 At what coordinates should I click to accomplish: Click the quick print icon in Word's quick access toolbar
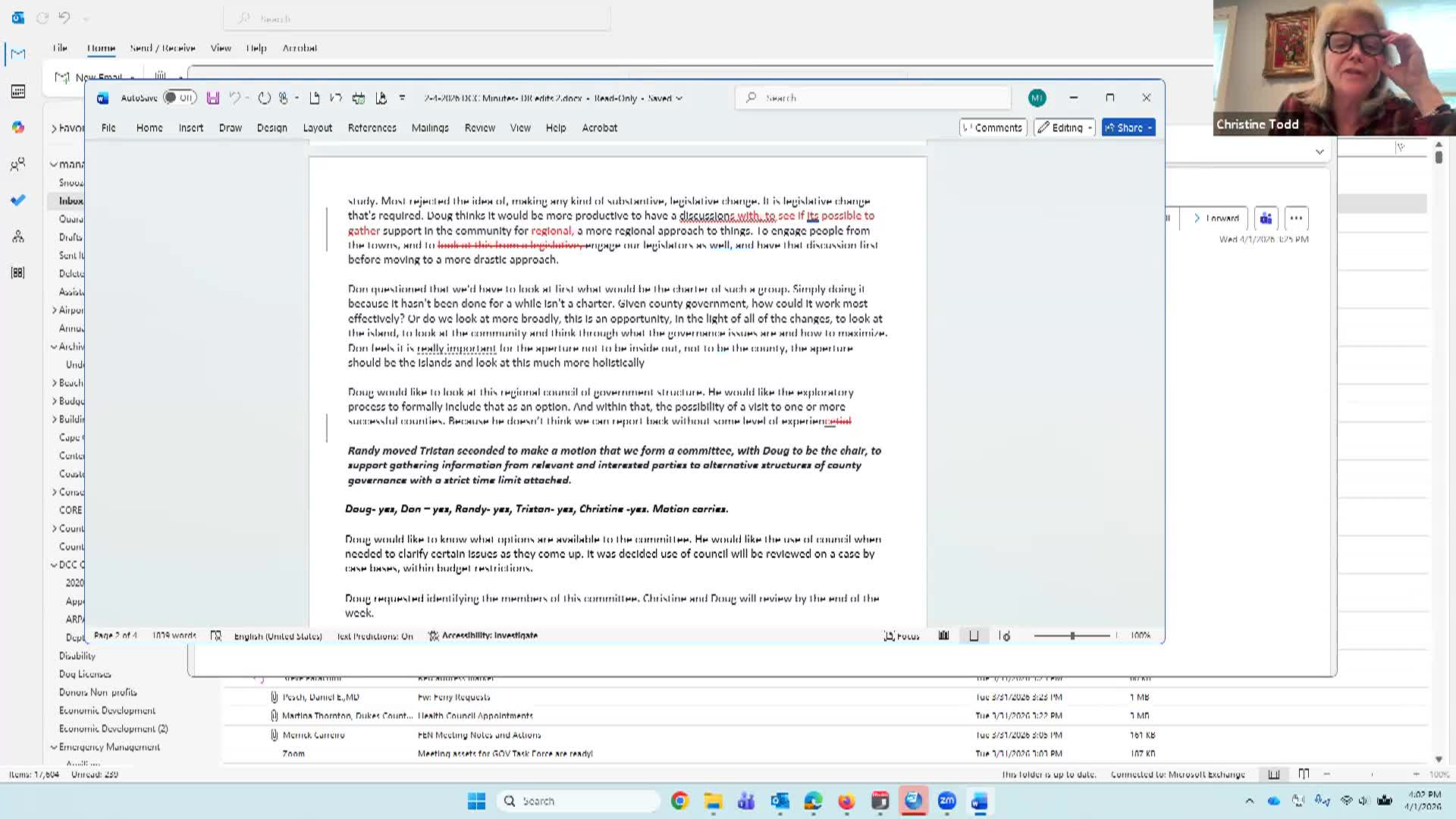[359, 98]
